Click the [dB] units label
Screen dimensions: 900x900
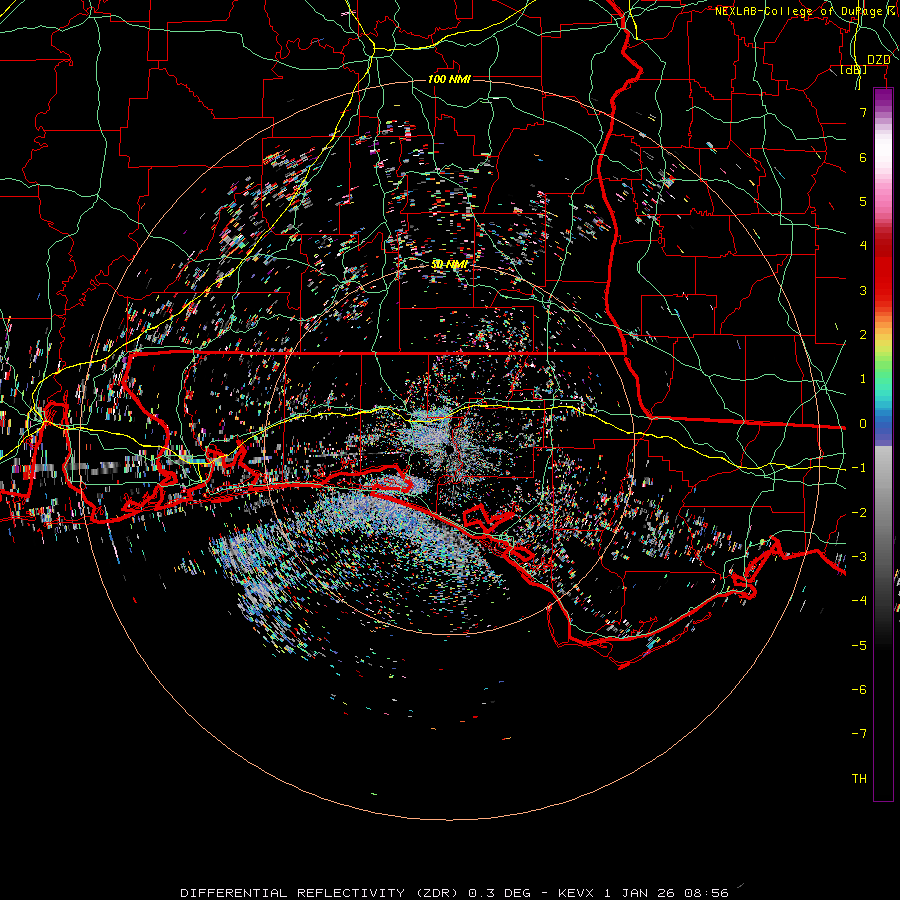853,70
